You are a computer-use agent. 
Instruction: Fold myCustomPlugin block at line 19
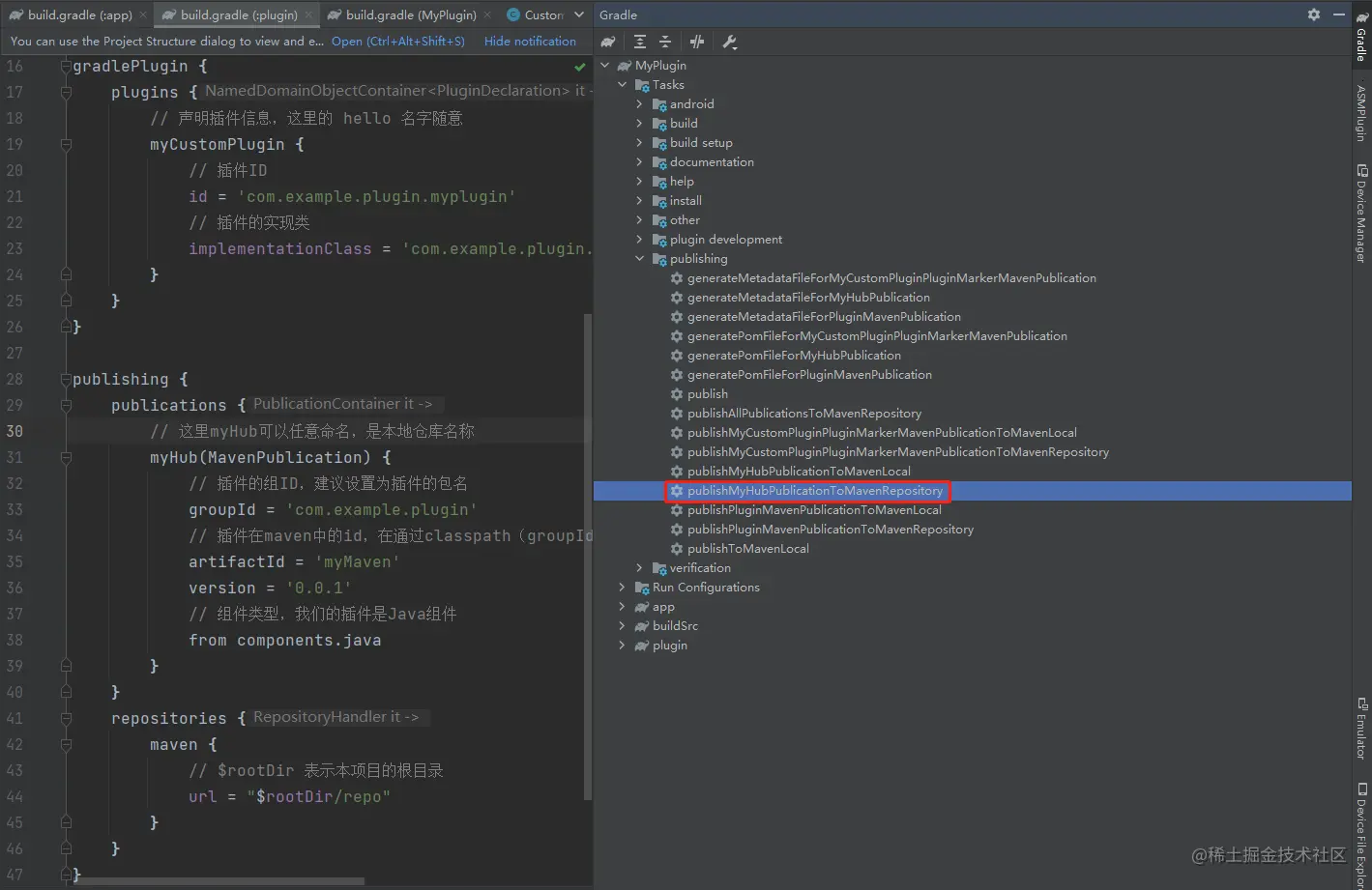click(x=66, y=145)
